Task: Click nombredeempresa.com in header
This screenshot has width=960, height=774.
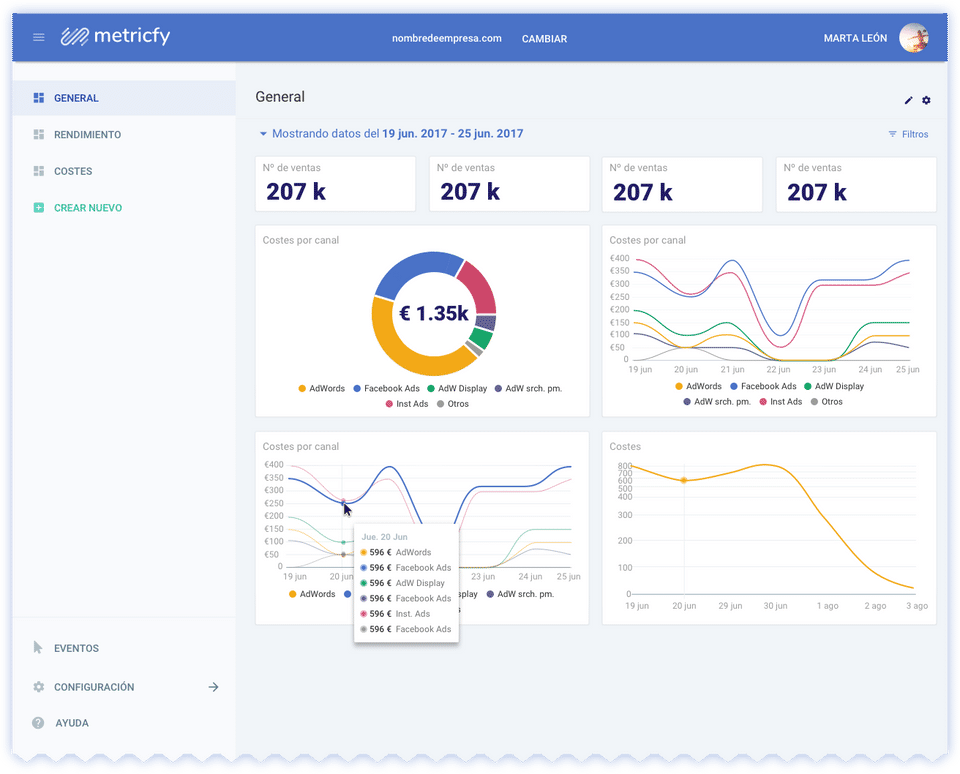Action: (446, 38)
